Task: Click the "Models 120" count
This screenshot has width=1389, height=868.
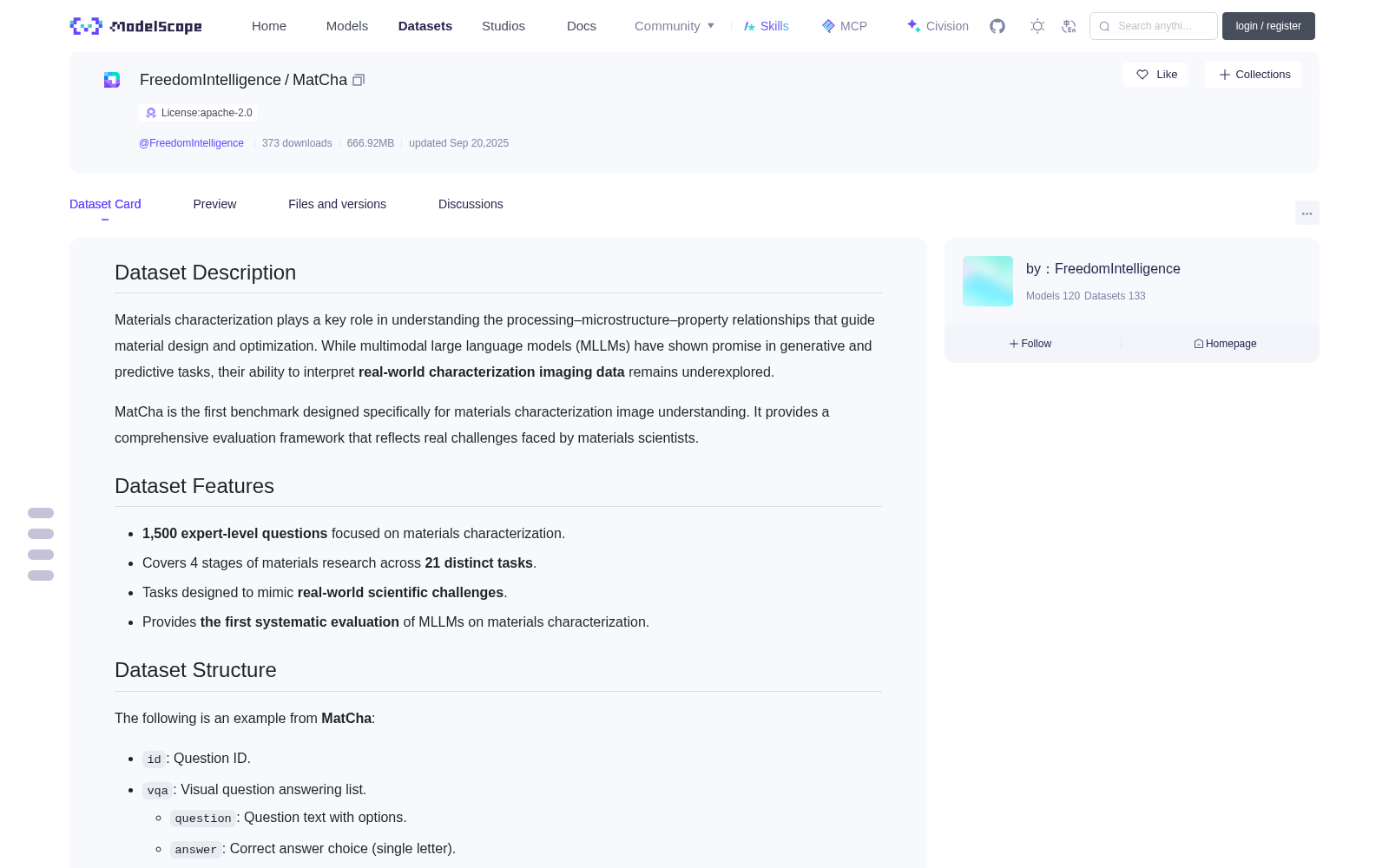Action: coord(1053,296)
